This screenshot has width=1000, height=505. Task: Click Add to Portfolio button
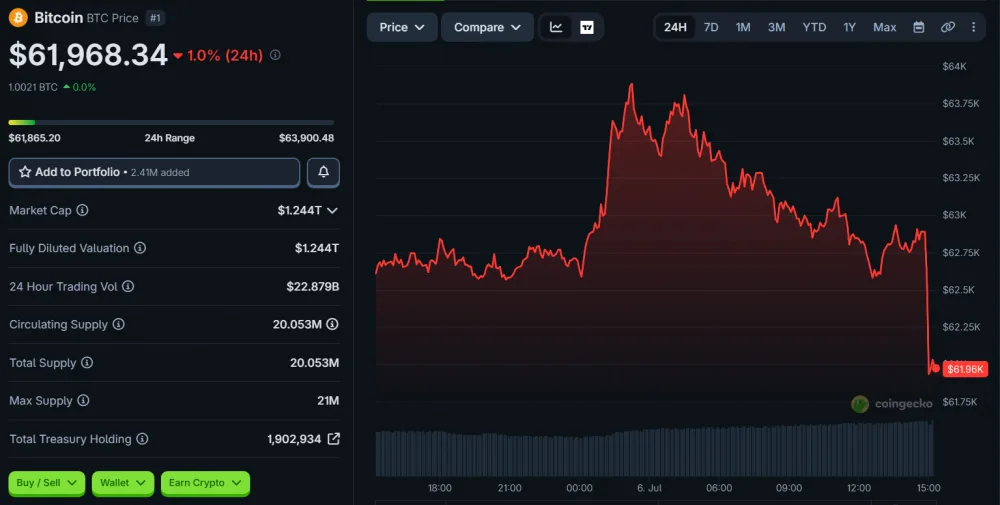pos(154,172)
